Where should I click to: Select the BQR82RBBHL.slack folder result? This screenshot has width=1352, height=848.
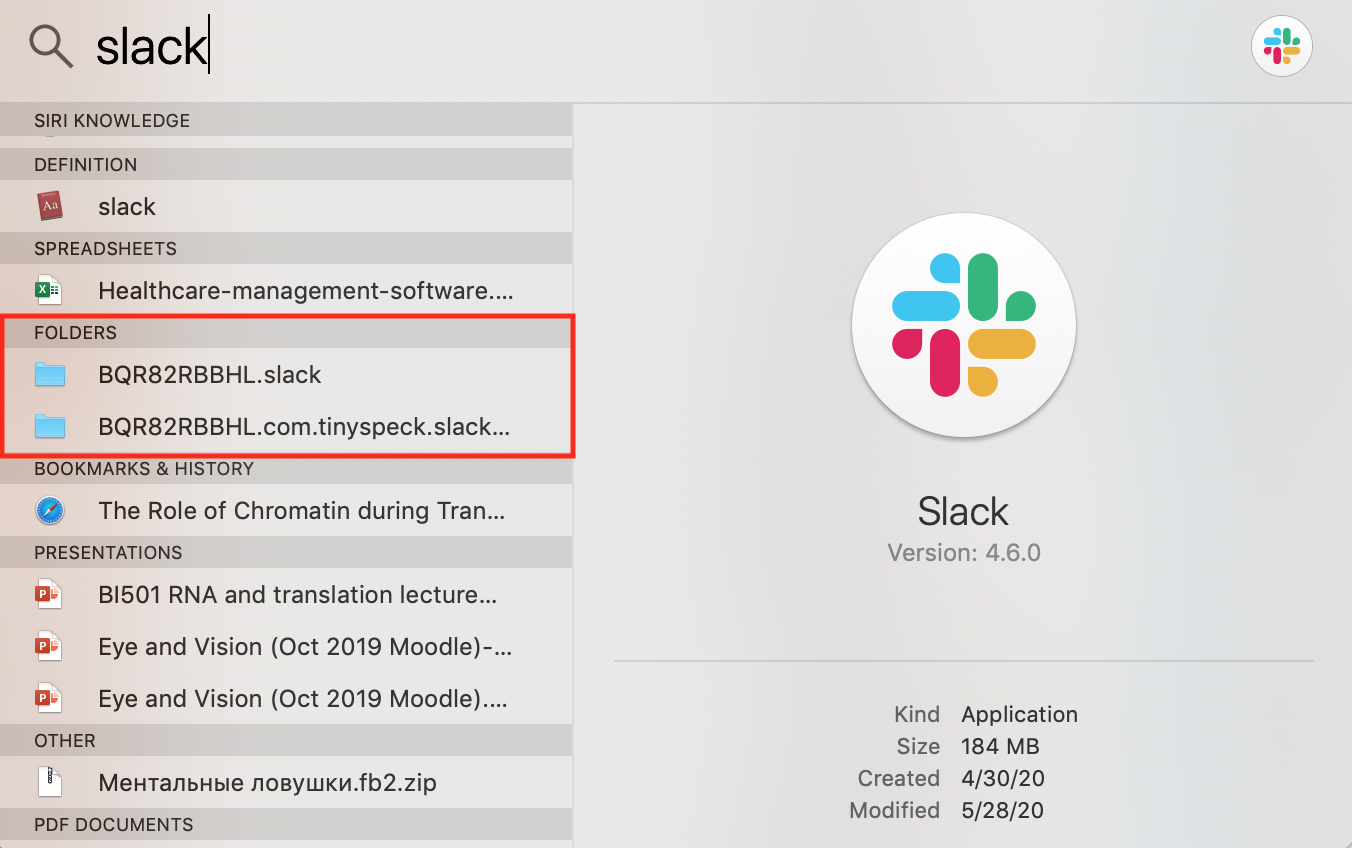tap(286, 375)
